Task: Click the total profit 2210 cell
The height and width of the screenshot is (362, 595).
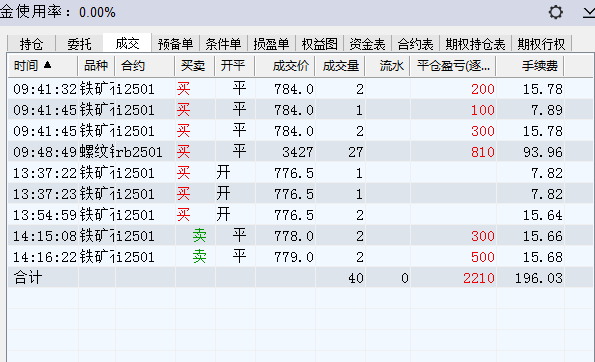Action: coord(453,278)
